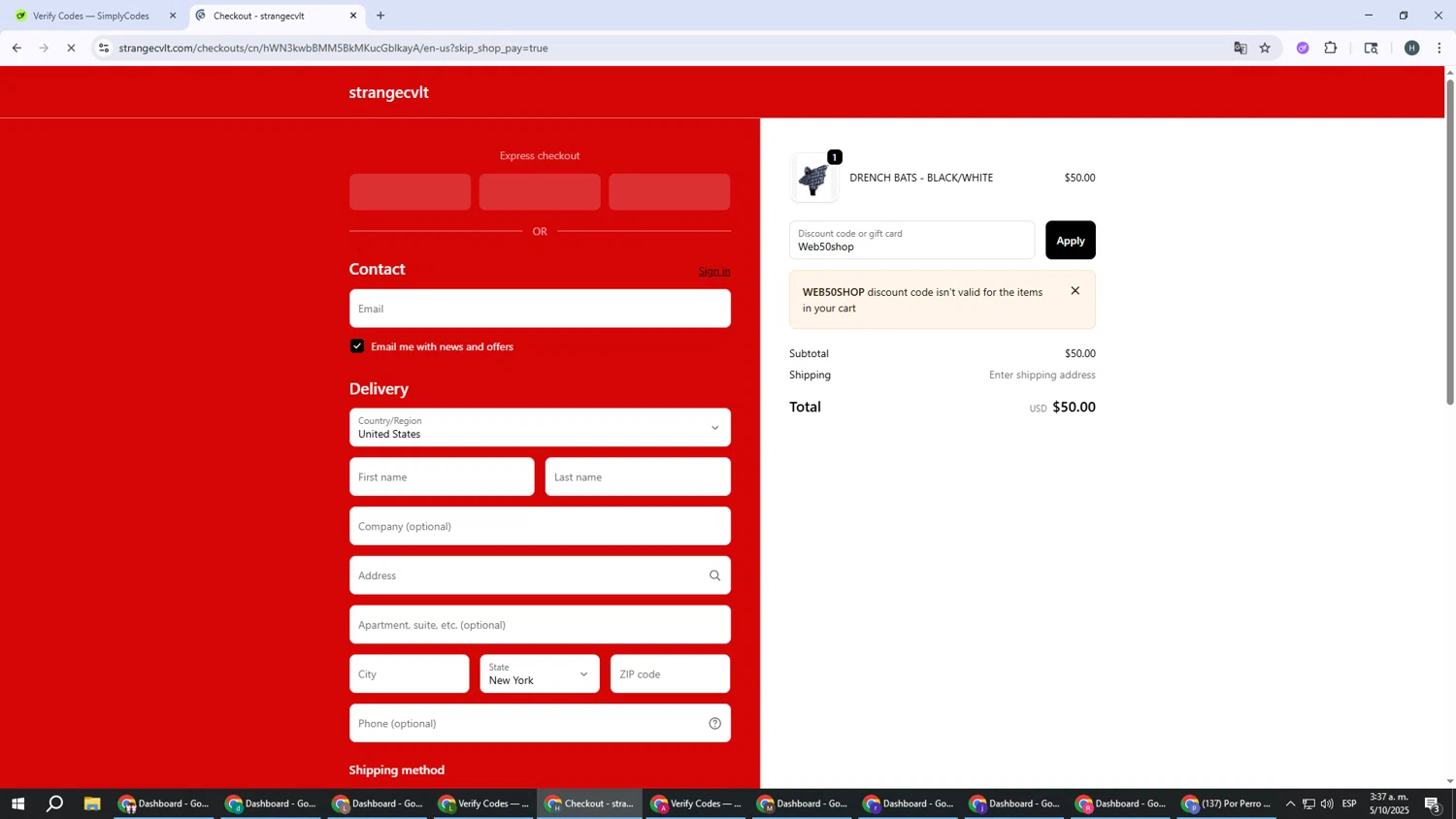Open the Country/Region dropdown
This screenshot has width=1456, height=819.
point(540,428)
